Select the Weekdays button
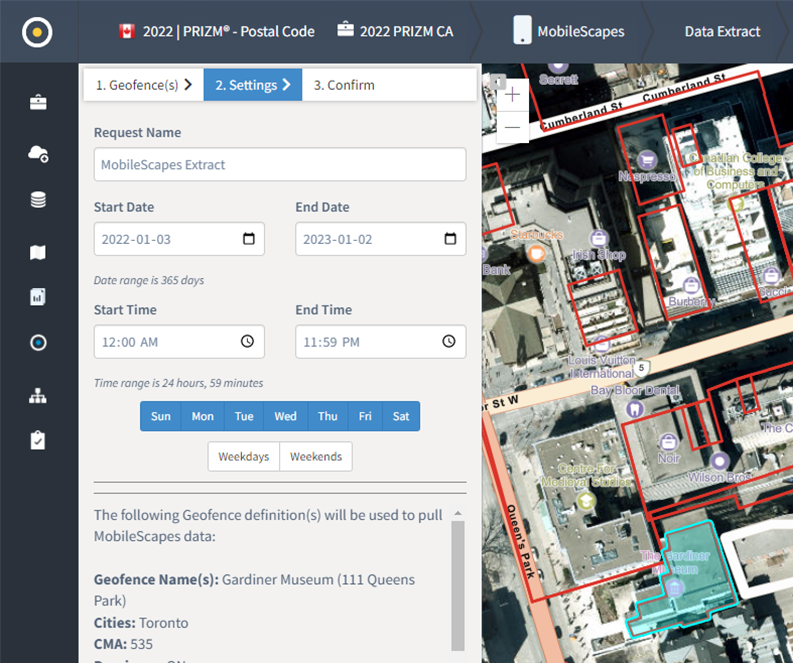The image size is (793, 663). [243, 457]
